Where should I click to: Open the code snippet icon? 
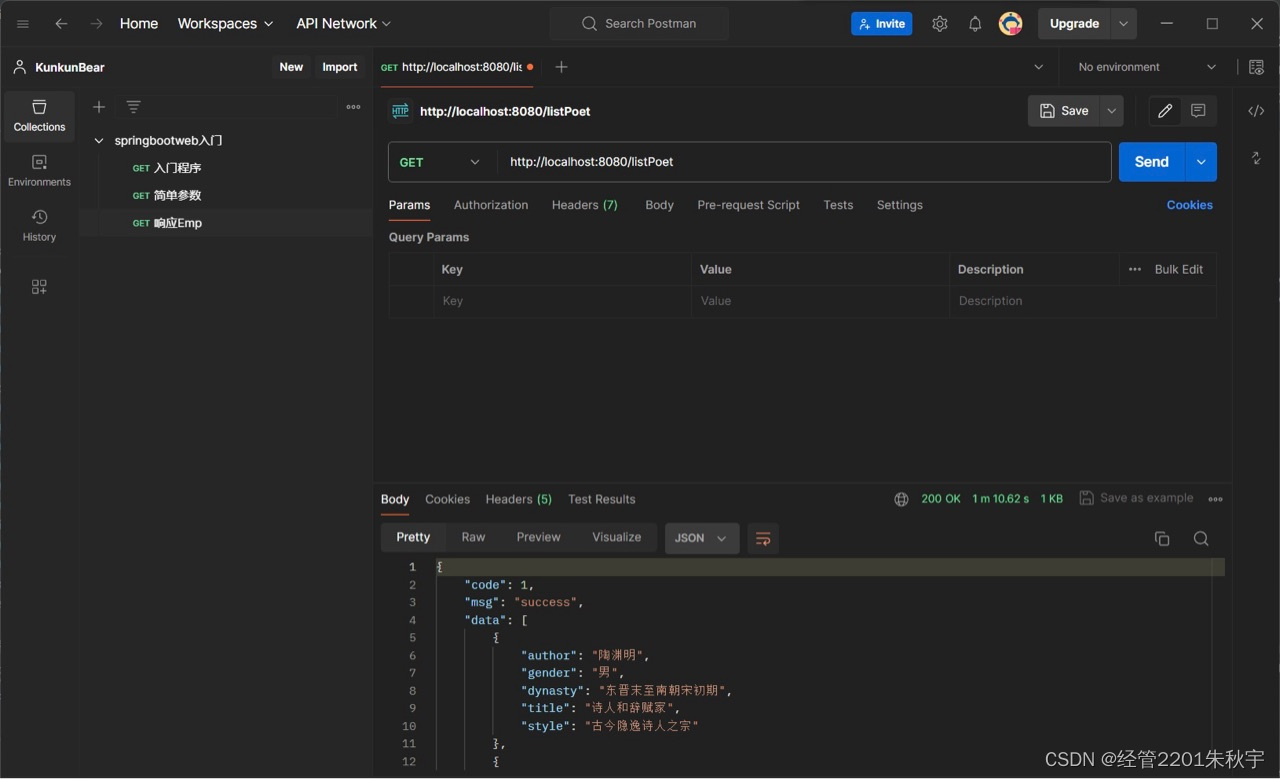coord(1256,111)
